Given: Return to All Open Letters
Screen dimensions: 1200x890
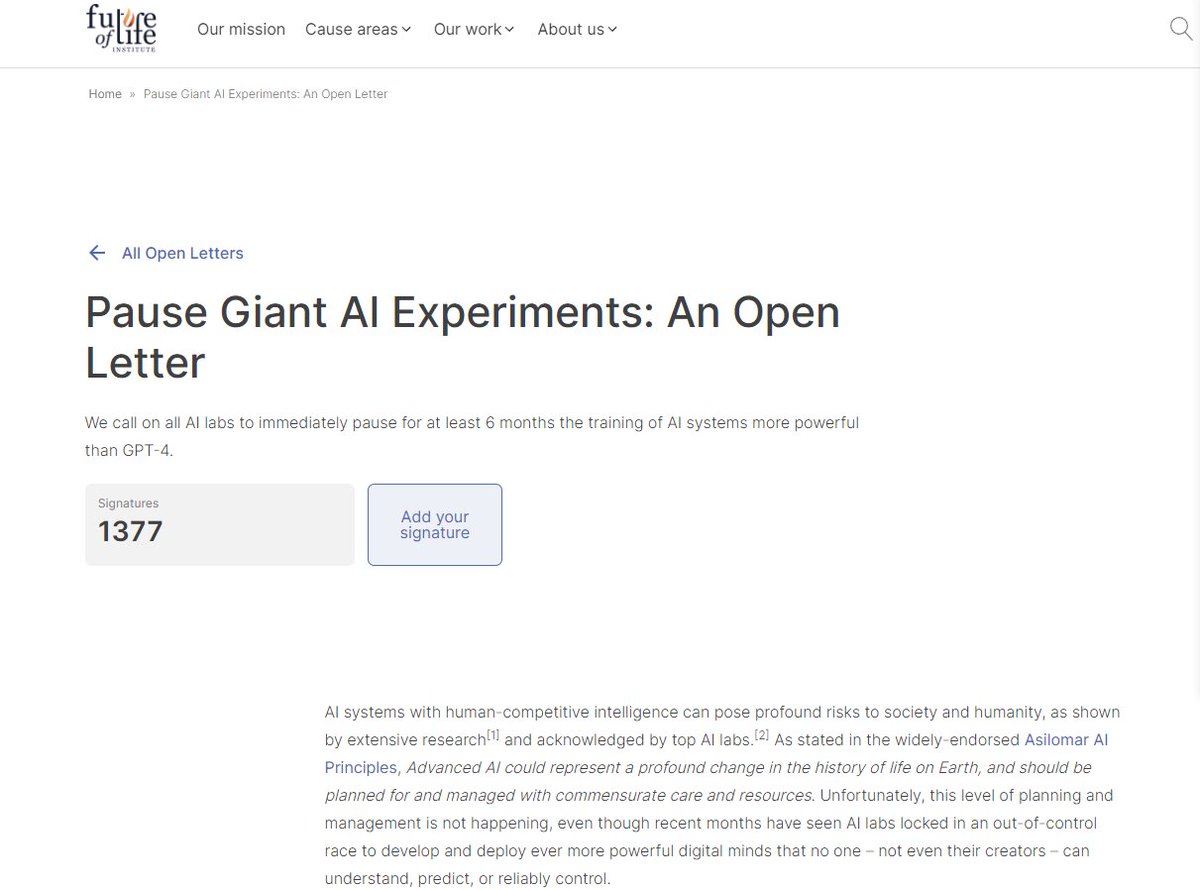Looking at the screenshot, I should coord(182,253).
